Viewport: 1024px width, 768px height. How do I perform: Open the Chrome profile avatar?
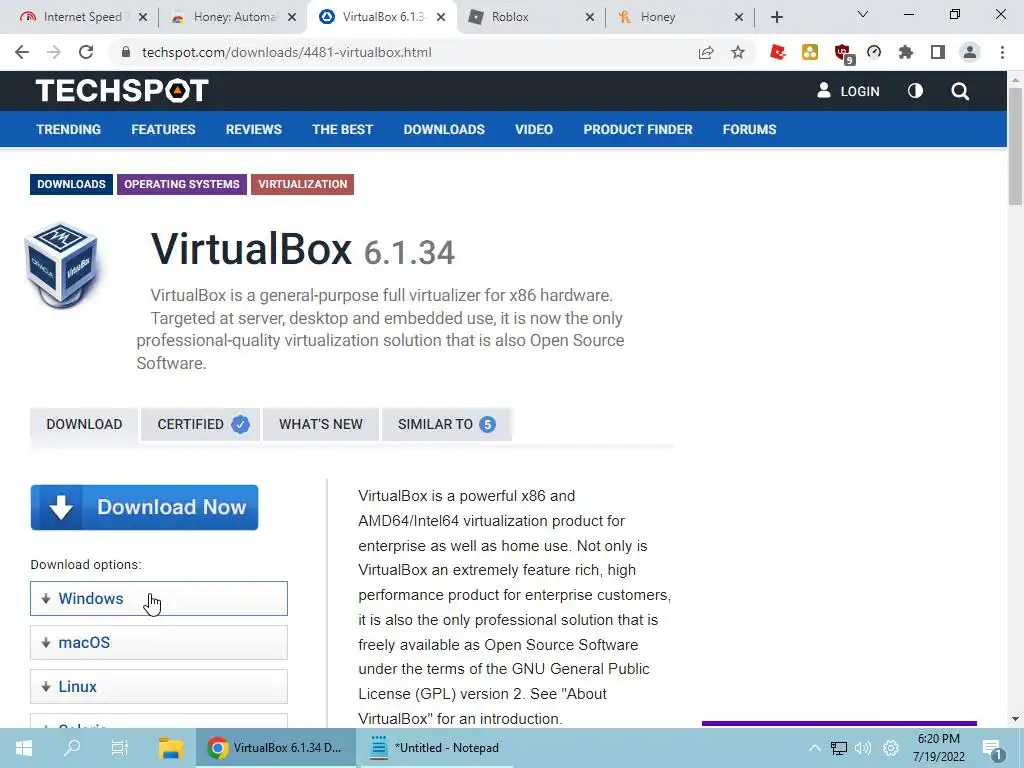970,52
